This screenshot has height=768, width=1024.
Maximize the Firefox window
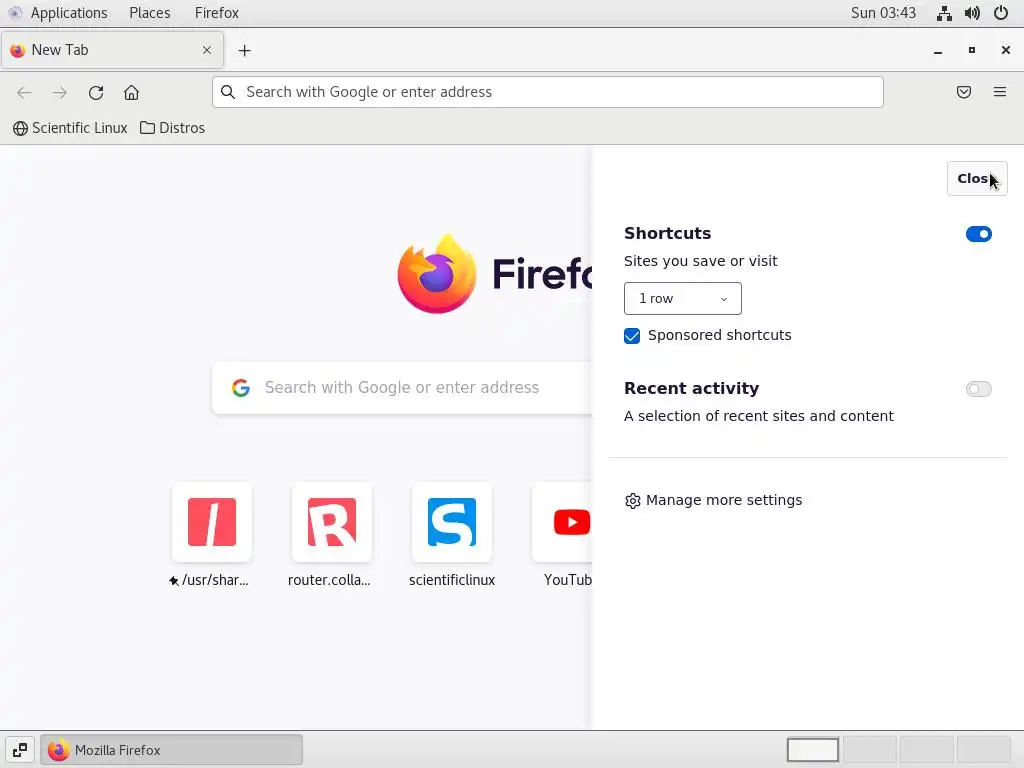pos(972,50)
